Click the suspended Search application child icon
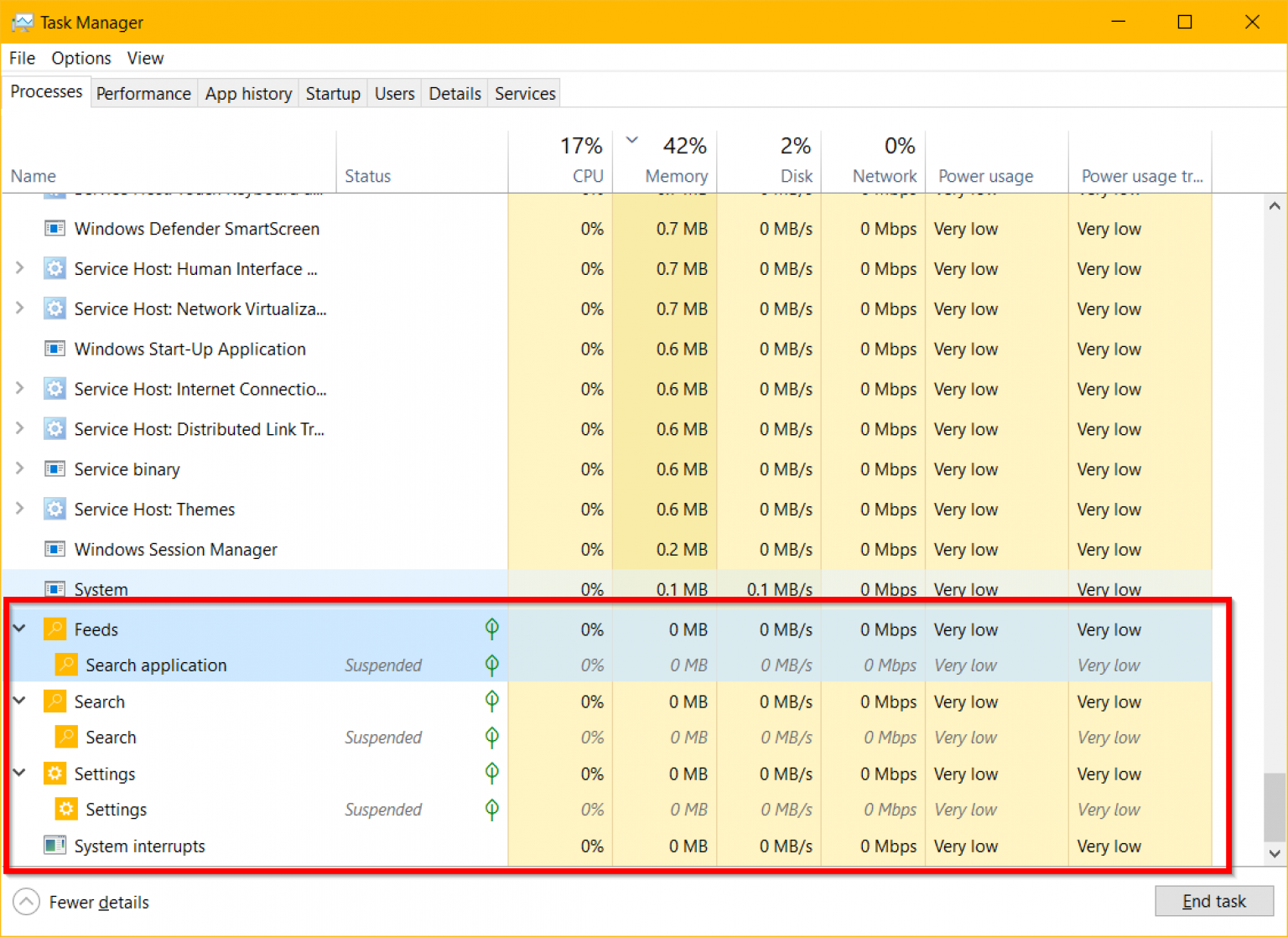This screenshot has height=937, width=1288. pyautogui.click(x=65, y=665)
